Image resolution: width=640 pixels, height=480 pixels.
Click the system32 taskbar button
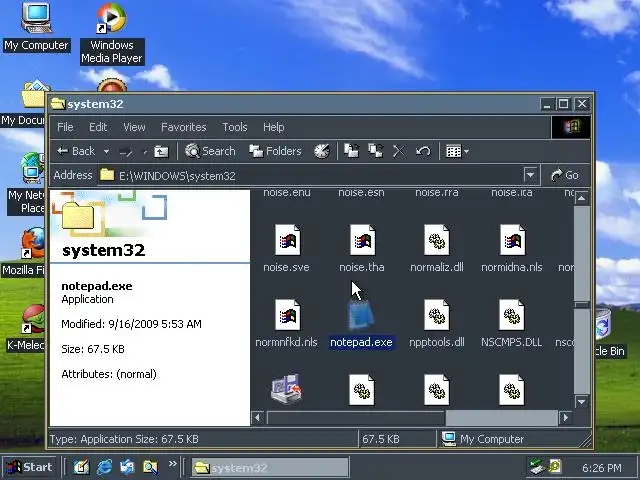tap(270, 467)
